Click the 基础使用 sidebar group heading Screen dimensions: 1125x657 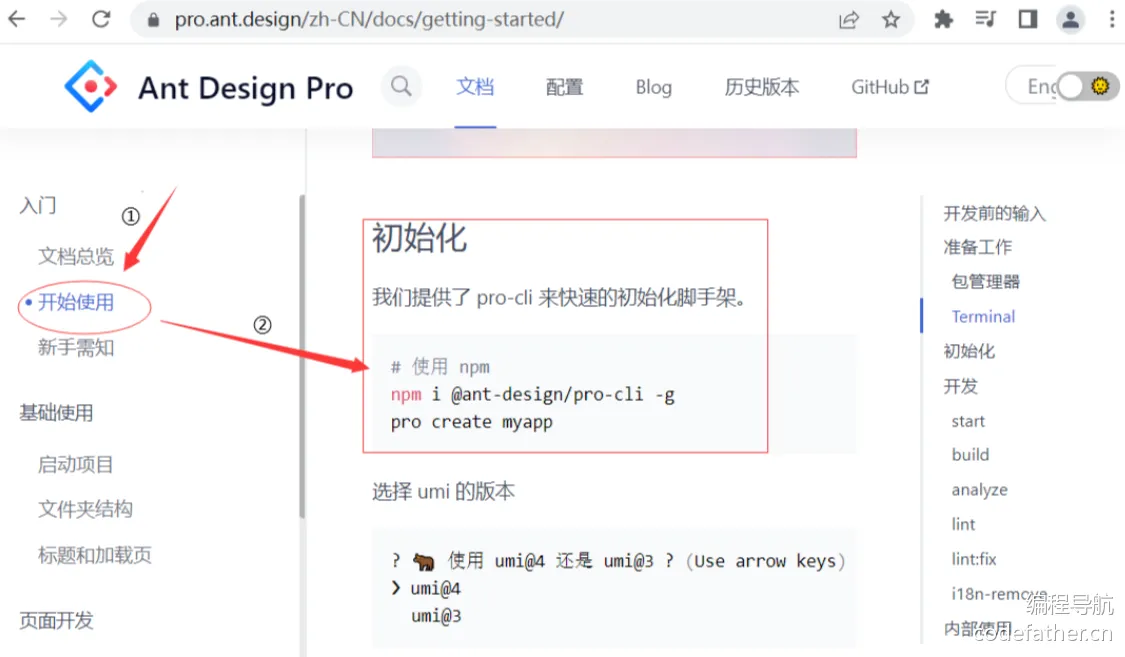56,412
